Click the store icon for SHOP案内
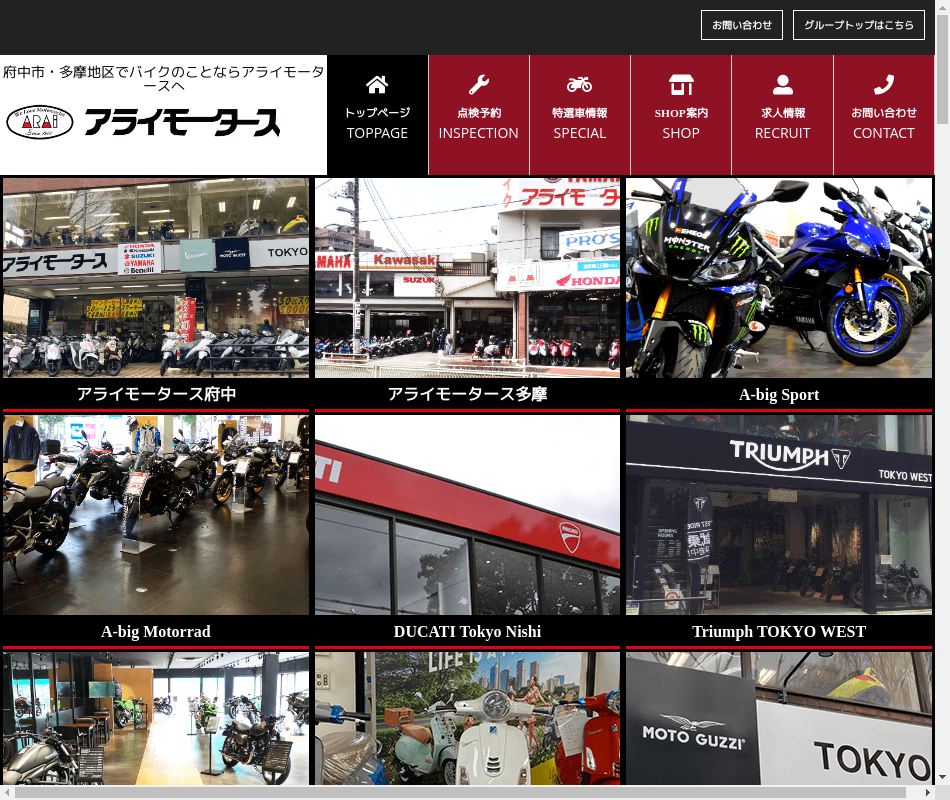The image size is (950, 800). [681, 85]
